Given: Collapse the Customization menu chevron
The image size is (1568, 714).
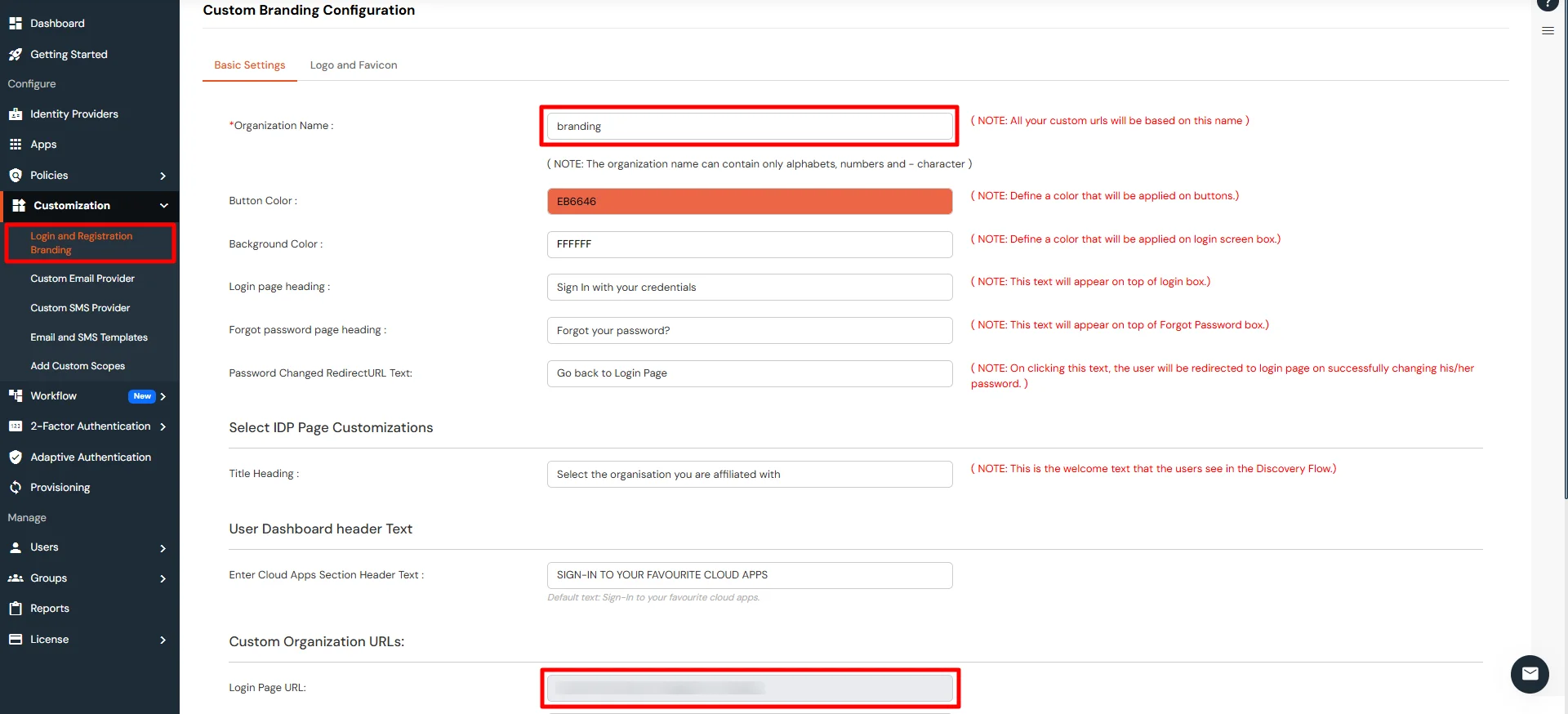Looking at the screenshot, I should click(163, 206).
